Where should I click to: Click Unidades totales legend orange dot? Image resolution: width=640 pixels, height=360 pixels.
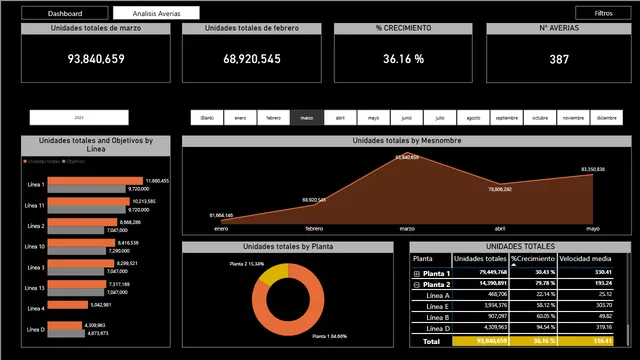tap(25, 161)
